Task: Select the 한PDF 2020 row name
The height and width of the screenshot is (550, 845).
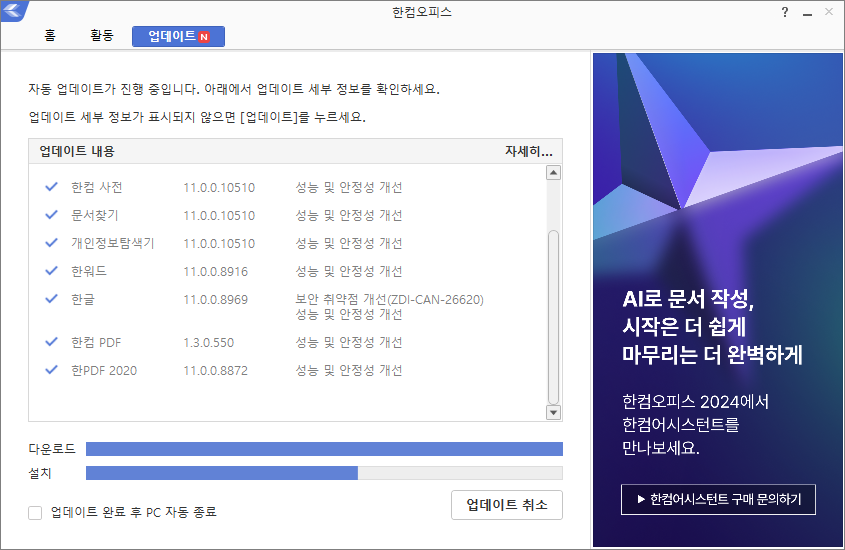Action: (104, 371)
